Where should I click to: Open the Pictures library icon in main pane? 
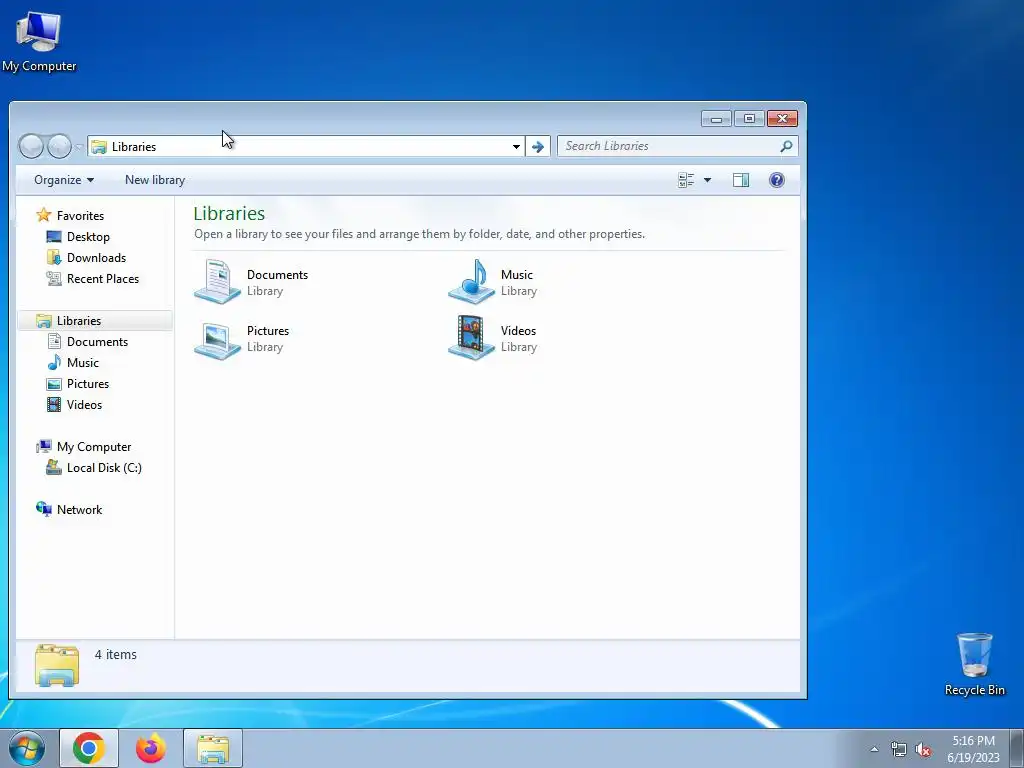(217, 338)
